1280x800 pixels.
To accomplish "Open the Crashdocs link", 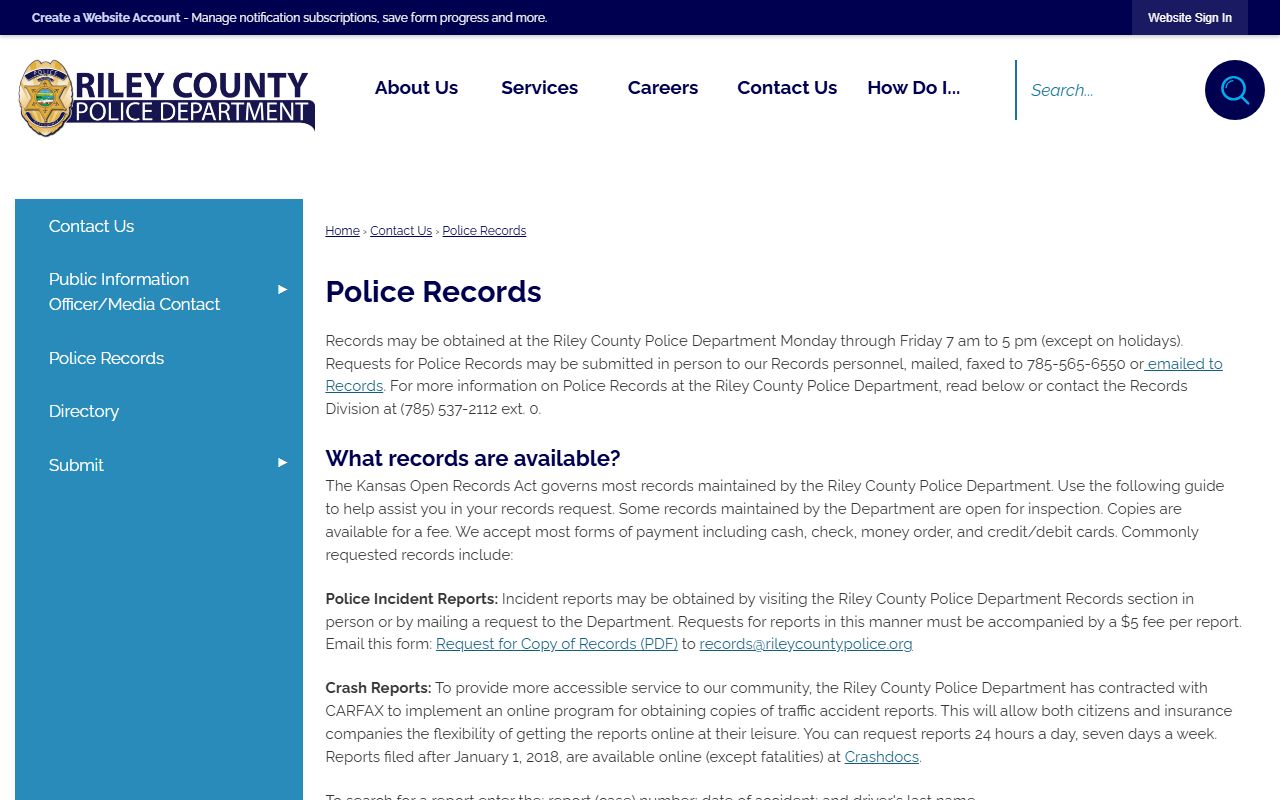I will (x=882, y=757).
